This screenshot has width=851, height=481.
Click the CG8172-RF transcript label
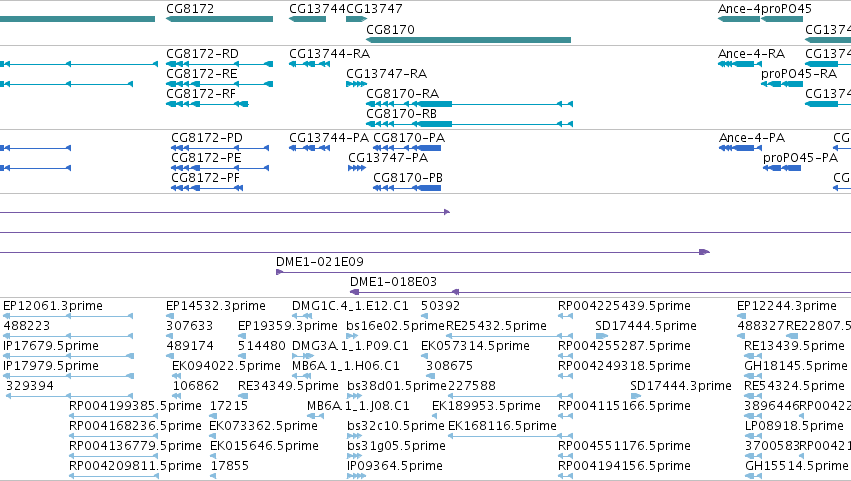pos(201,94)
